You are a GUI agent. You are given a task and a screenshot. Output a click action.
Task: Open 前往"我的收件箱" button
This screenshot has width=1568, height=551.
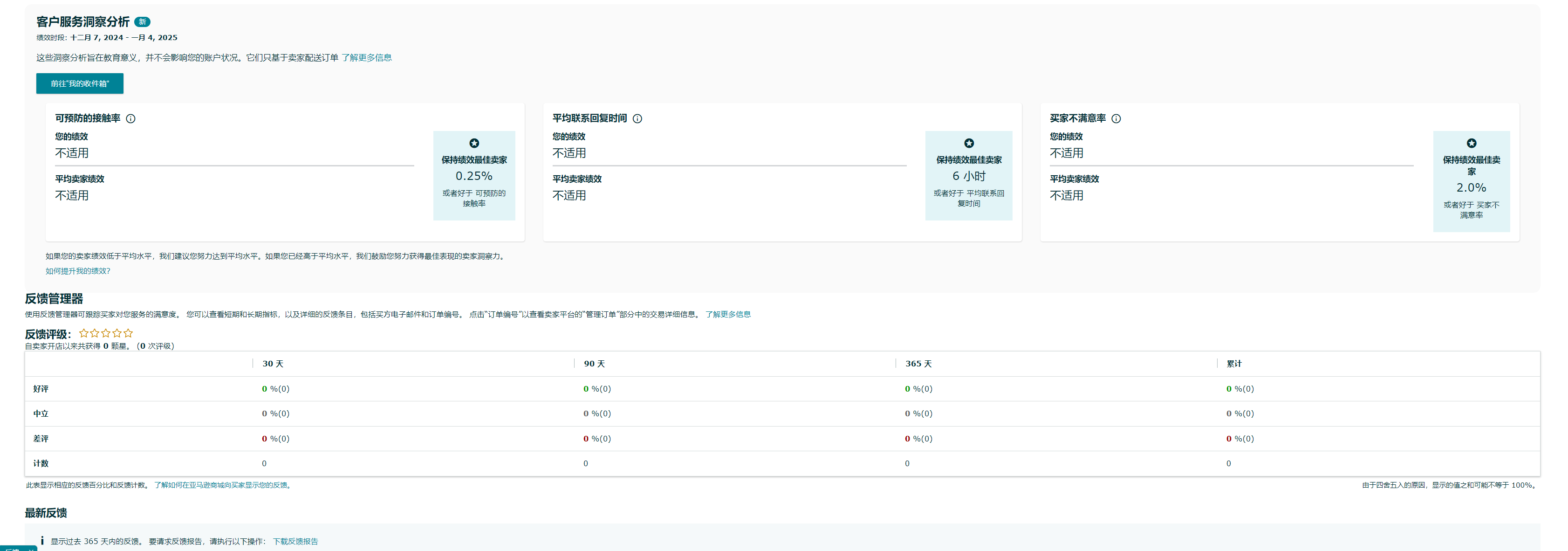click(80, 83)
